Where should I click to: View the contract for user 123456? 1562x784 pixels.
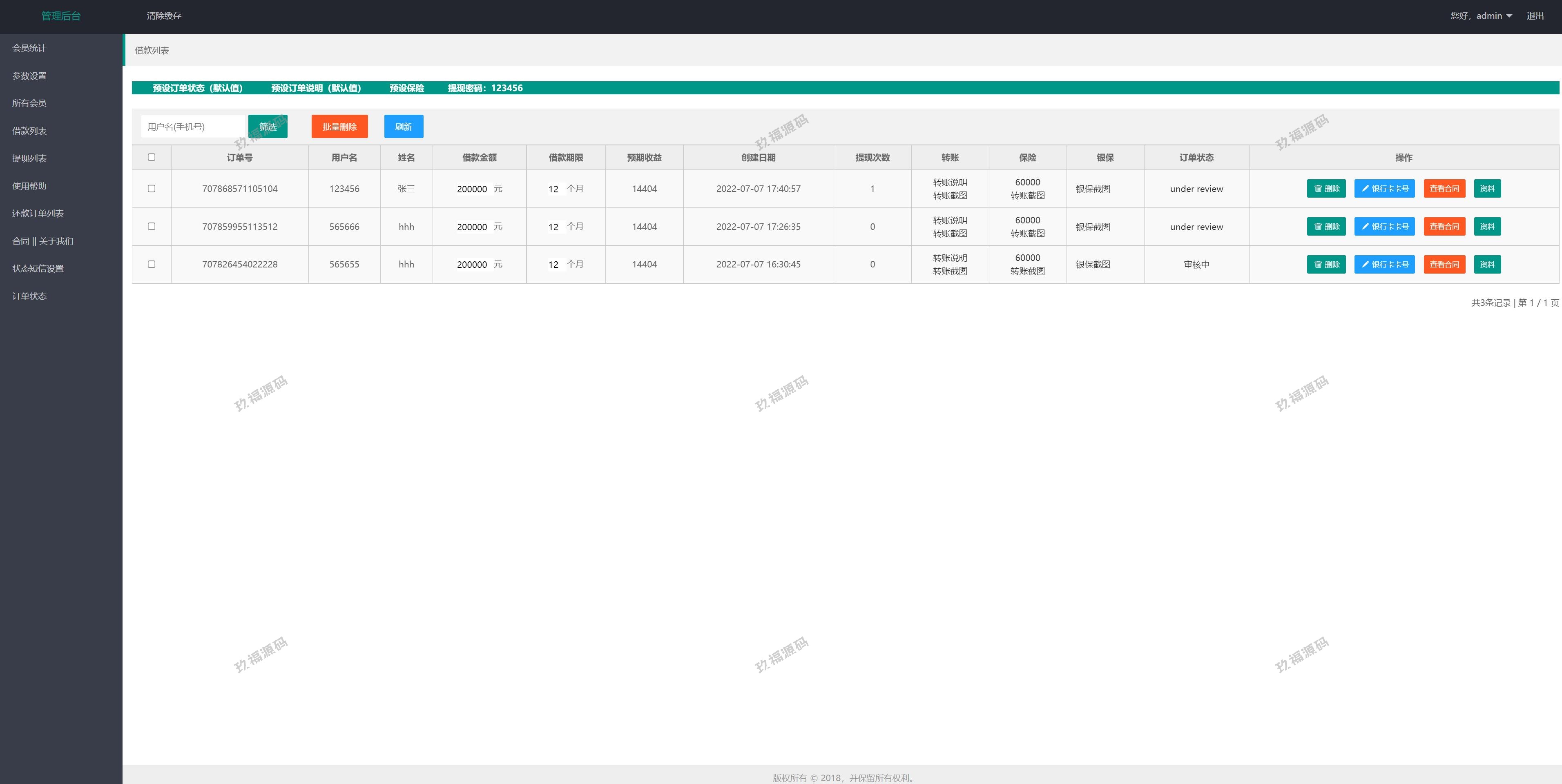click(1444, 189)
